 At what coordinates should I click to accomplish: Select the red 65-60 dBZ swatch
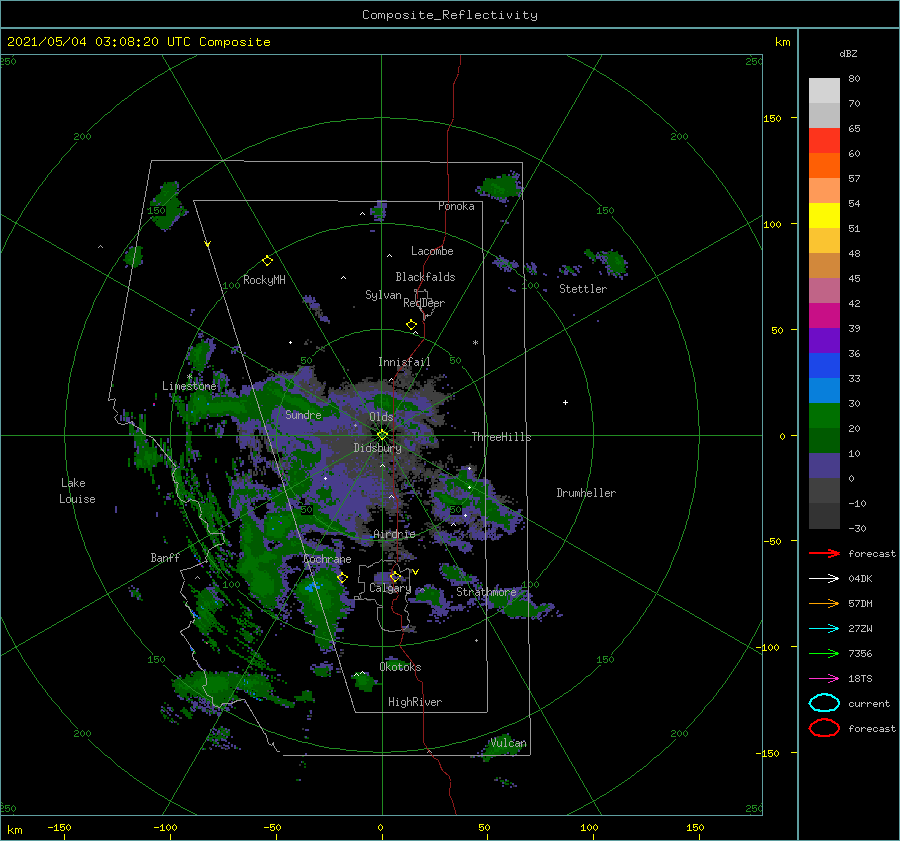[x=824, y=141]
